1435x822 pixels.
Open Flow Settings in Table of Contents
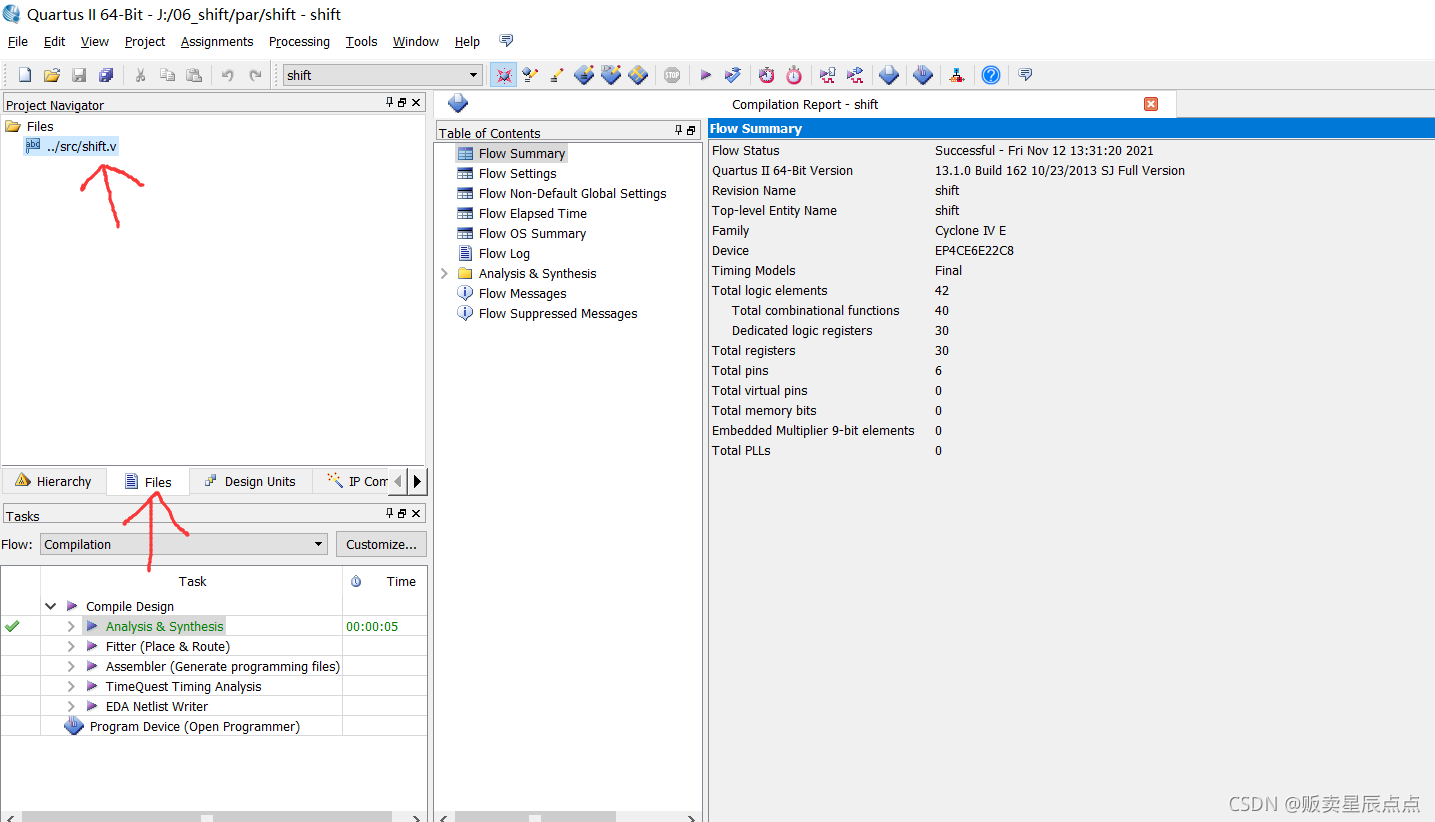click(517, 173)
